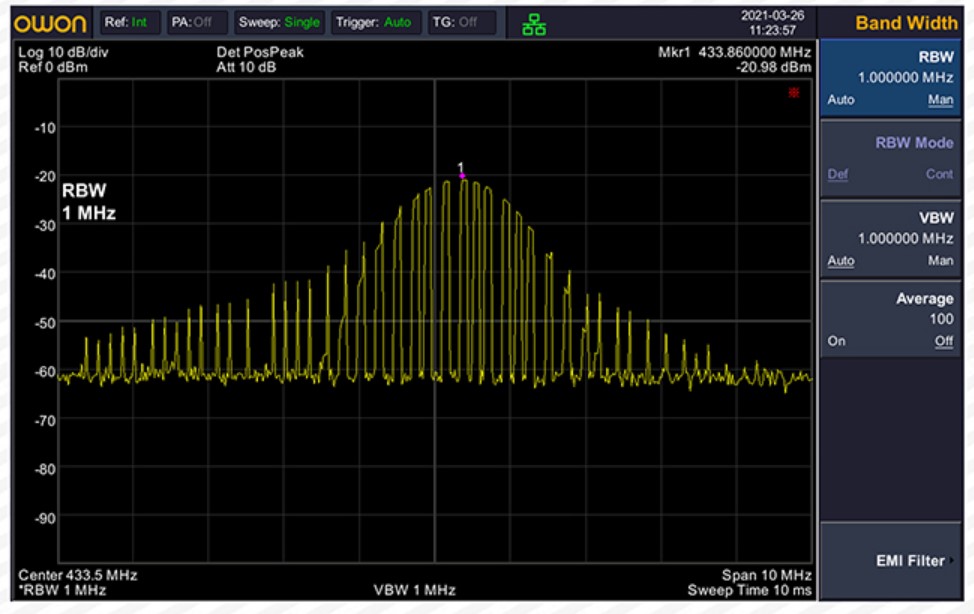974x614 pixels.
Task: Select the RBW 1.000000 MHz softkey
Action: click(890, 78)
